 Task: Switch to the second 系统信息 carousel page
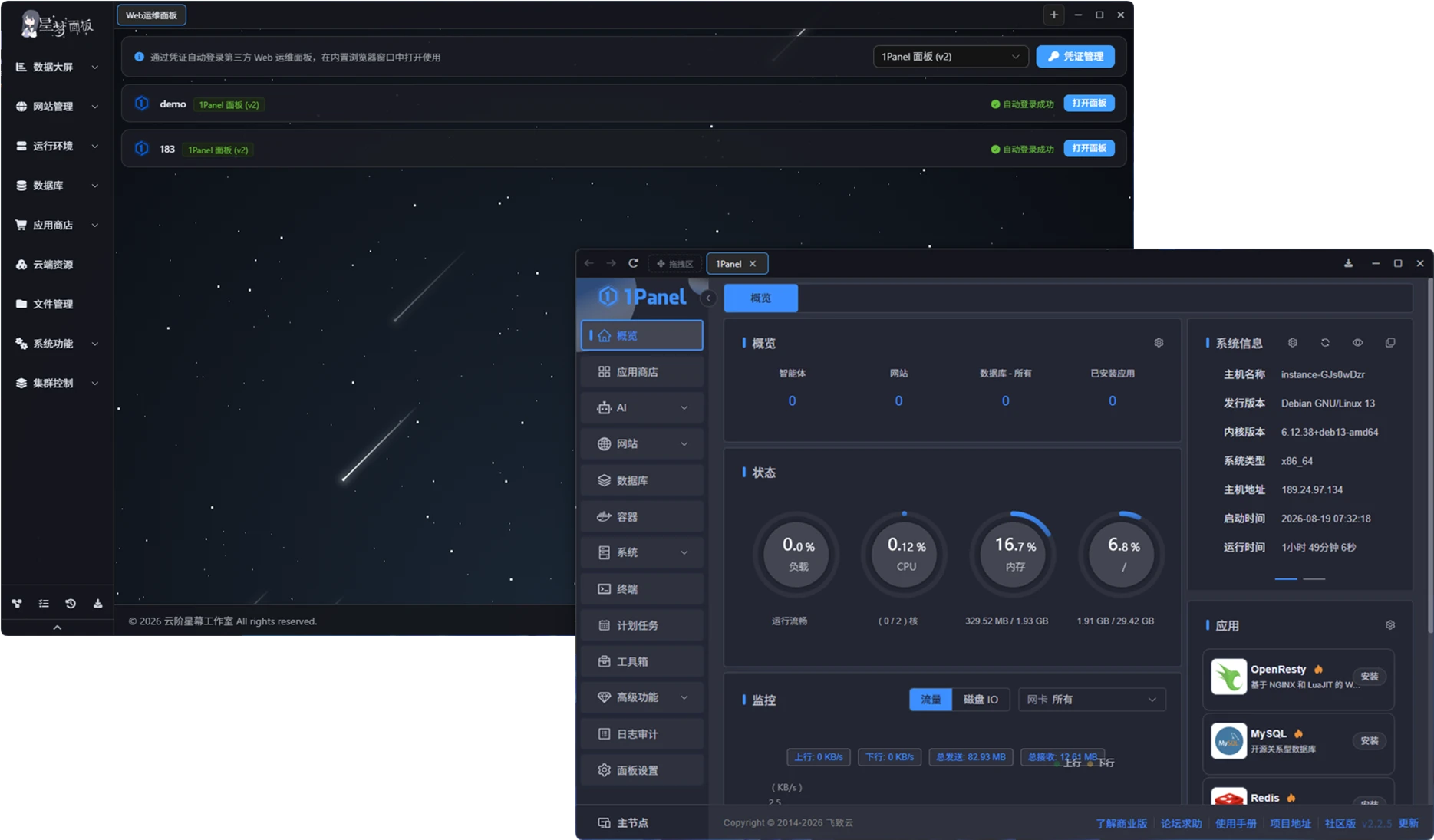tap(1314, 578)
